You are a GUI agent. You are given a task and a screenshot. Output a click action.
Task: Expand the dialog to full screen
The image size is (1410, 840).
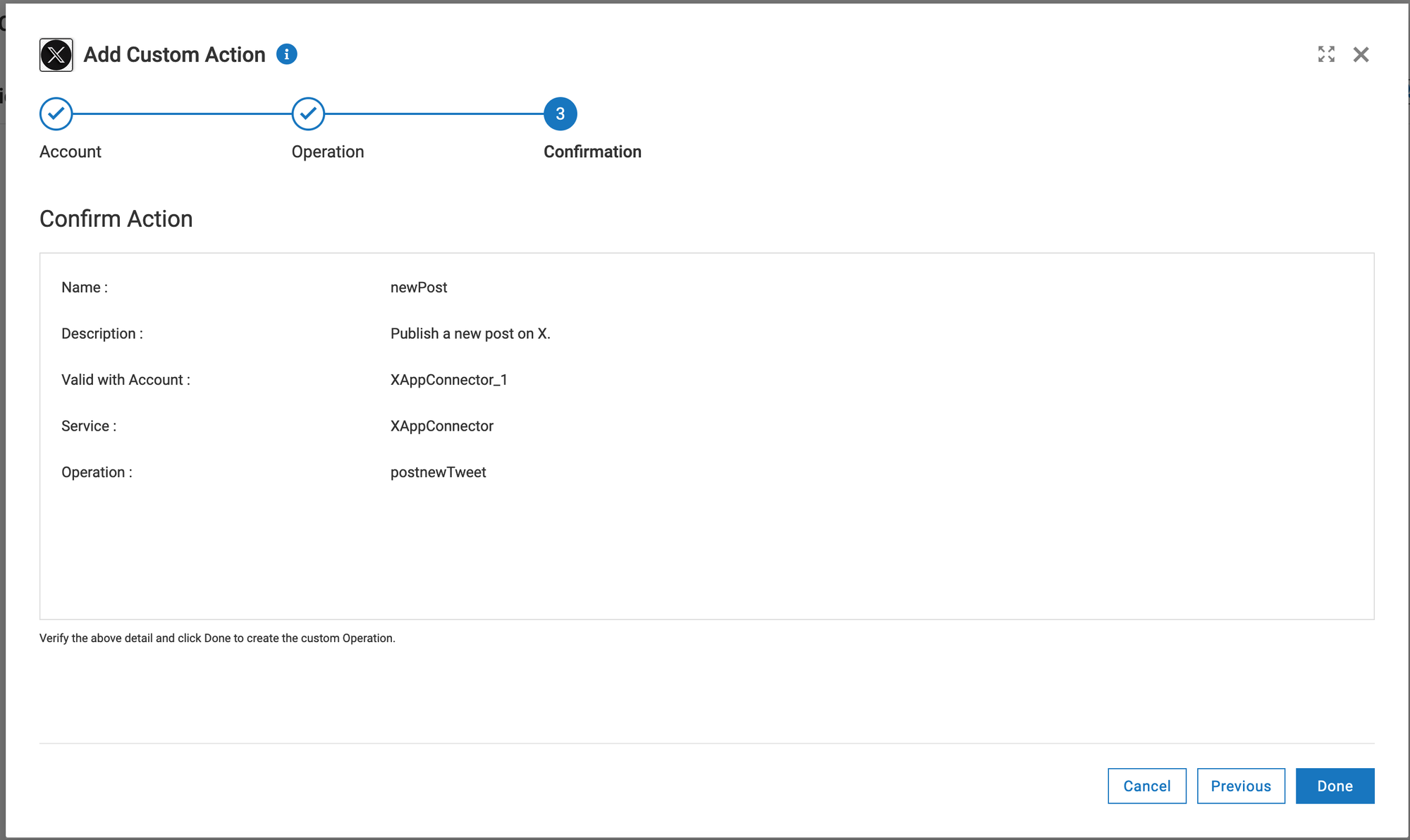pos(1326,54)
